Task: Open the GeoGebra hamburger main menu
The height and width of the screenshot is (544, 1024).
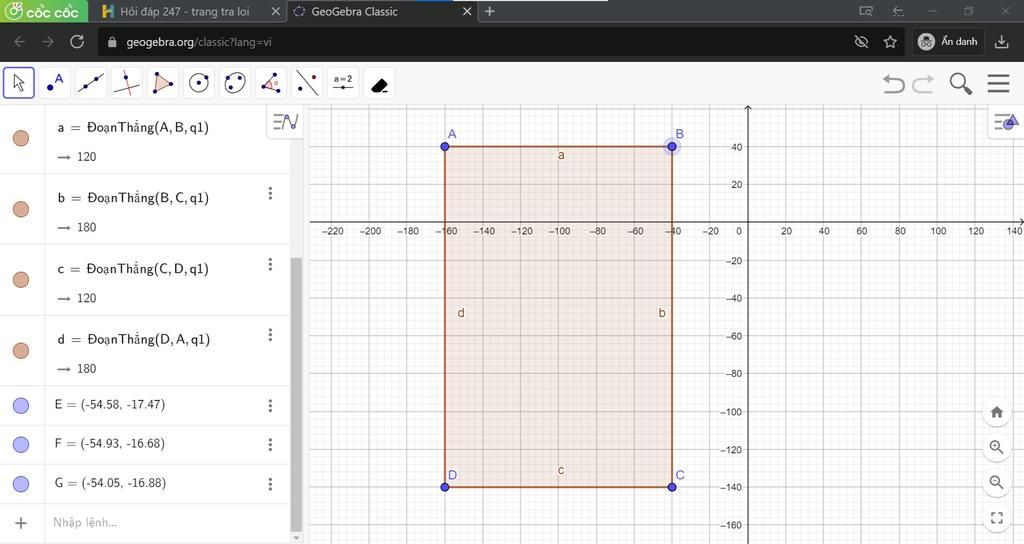Action: pyautogui.click(x=999, y=84)
